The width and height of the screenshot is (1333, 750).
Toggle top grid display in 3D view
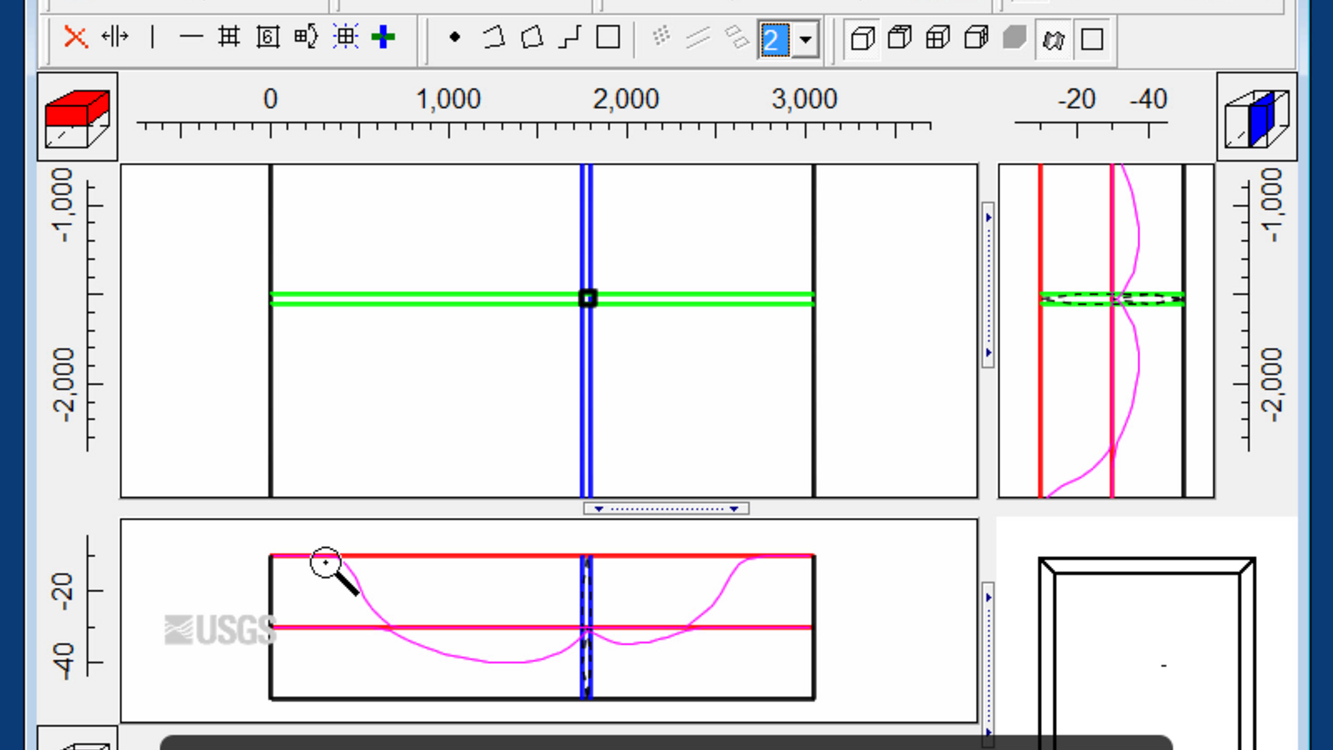point(897,38)
